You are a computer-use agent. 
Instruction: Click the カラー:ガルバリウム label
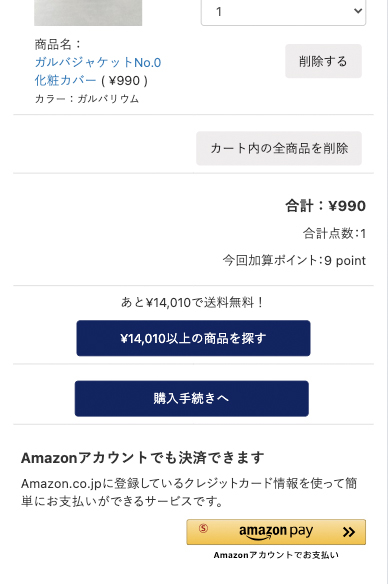coord(87,99)
